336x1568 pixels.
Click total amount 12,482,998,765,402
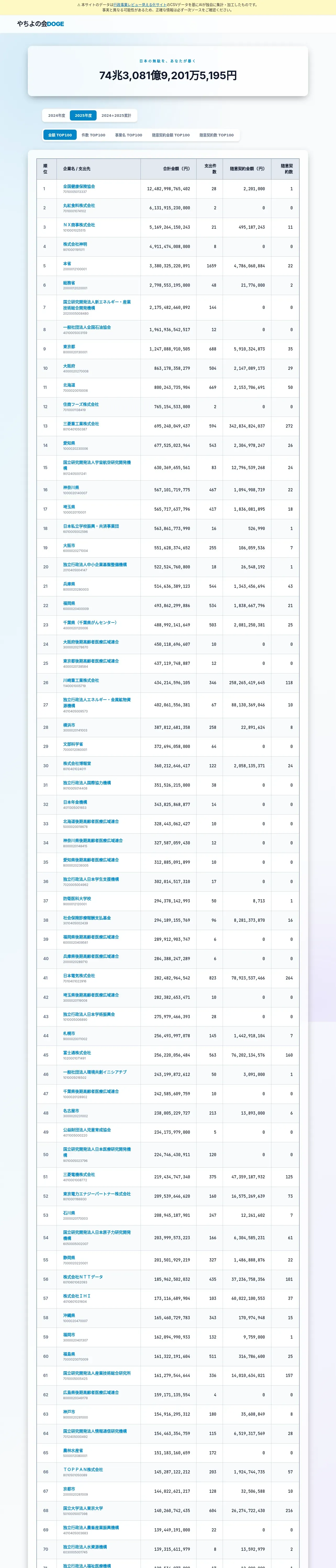click(x=168, y=189)
